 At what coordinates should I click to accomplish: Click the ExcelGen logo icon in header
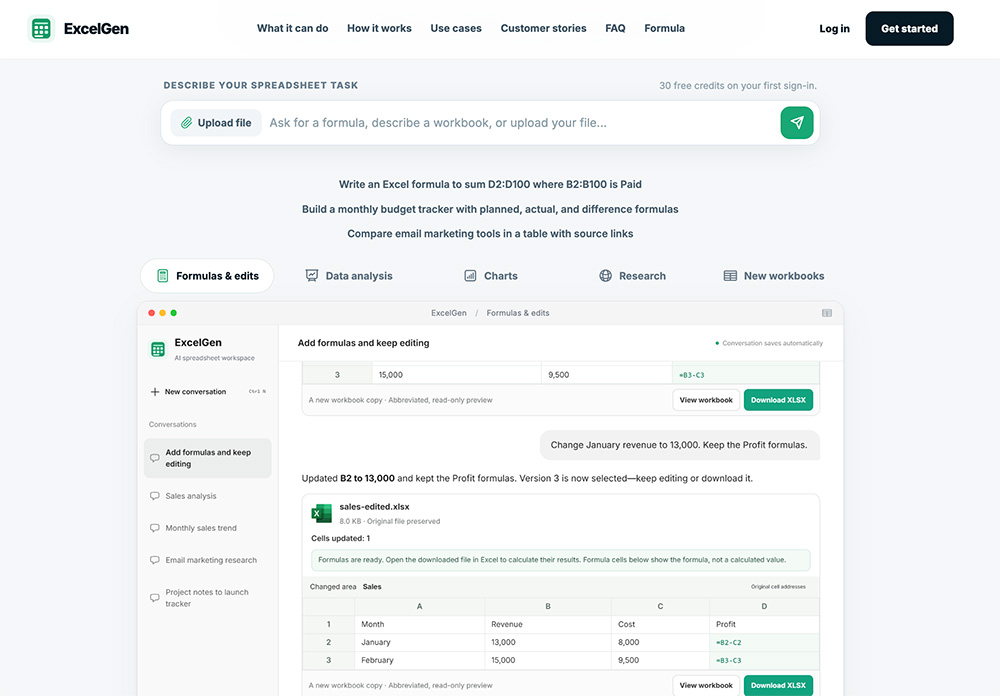pos(41,29)
